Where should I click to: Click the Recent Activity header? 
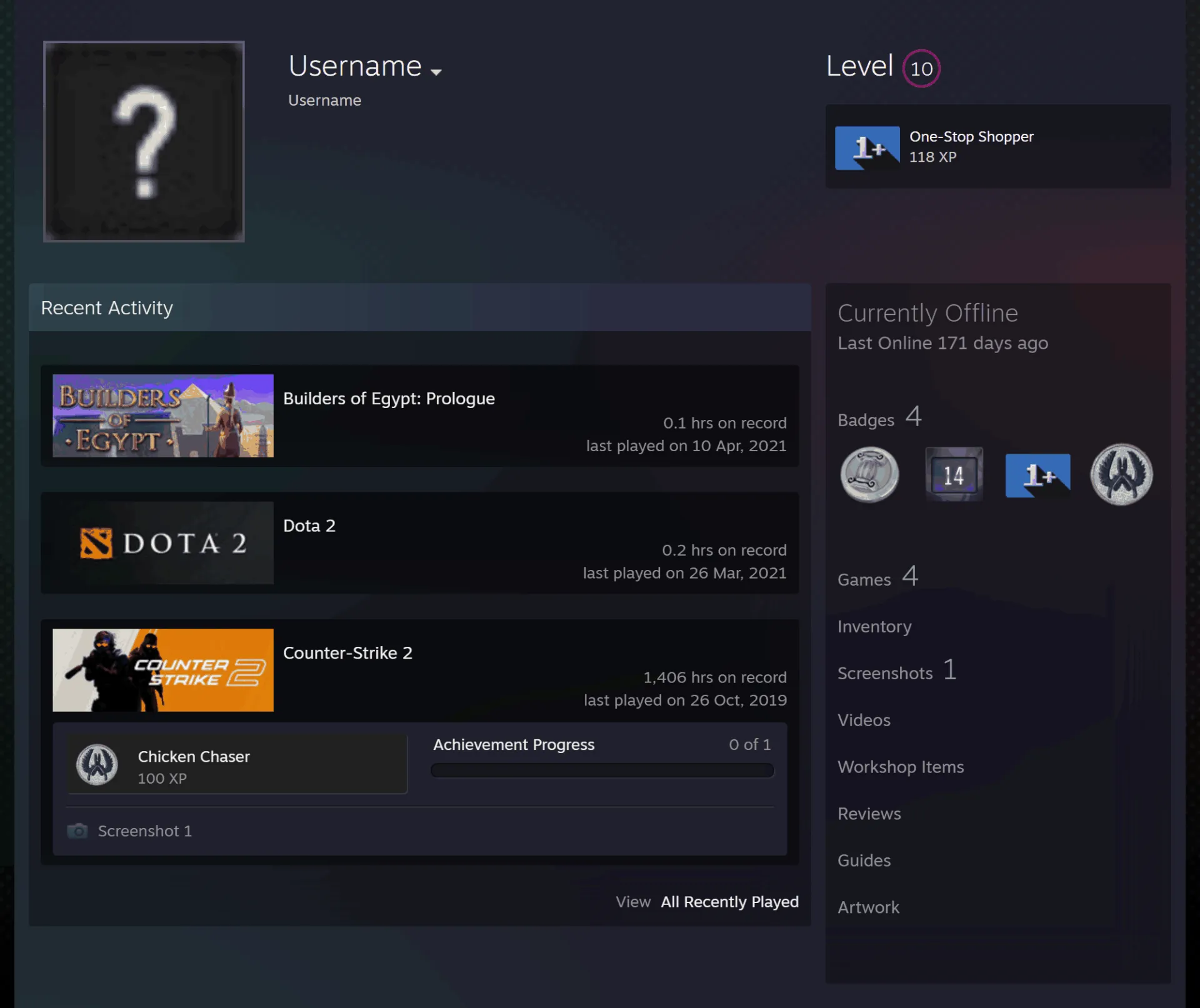[420, 307]
